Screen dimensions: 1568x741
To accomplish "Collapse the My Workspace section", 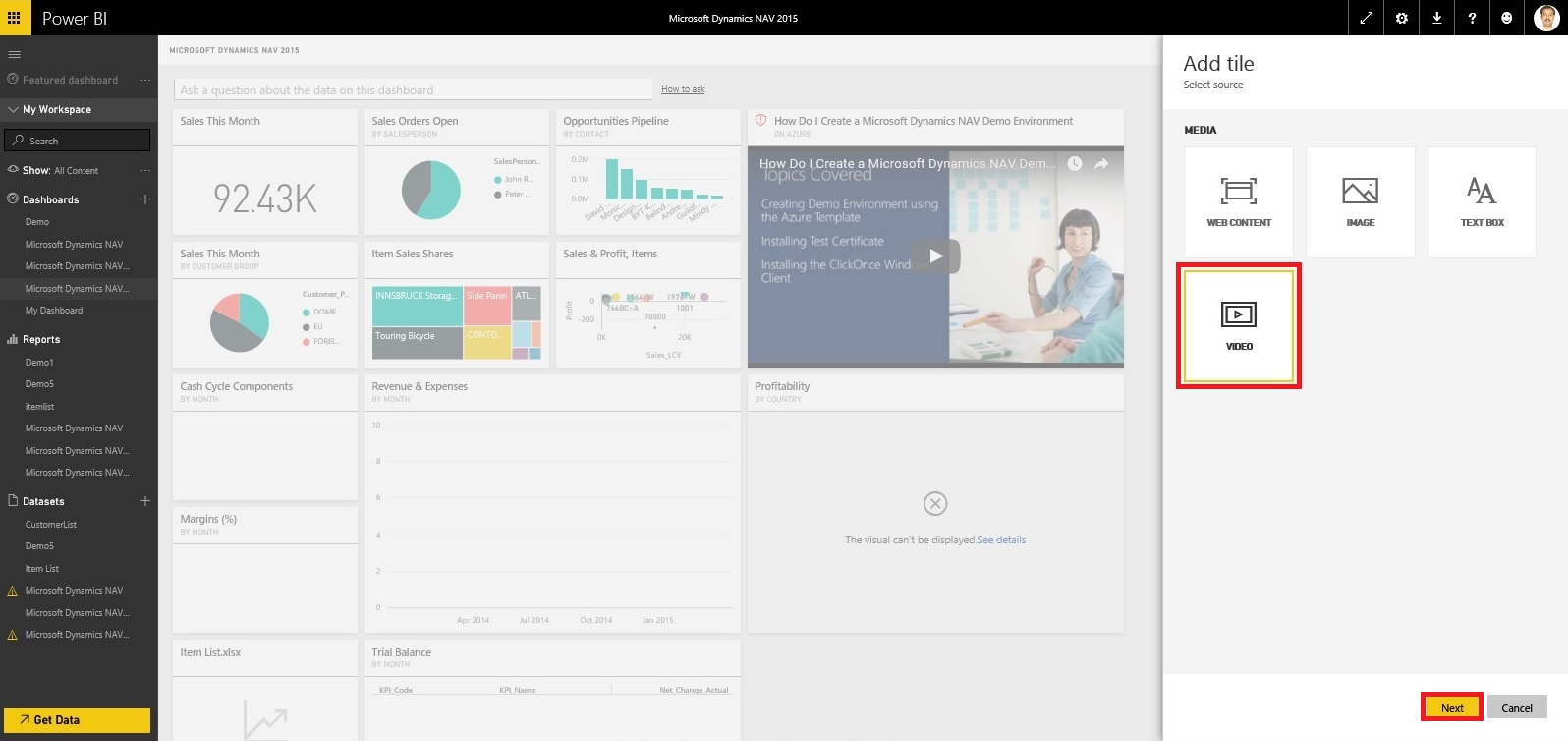I will [x=14, y=110].
